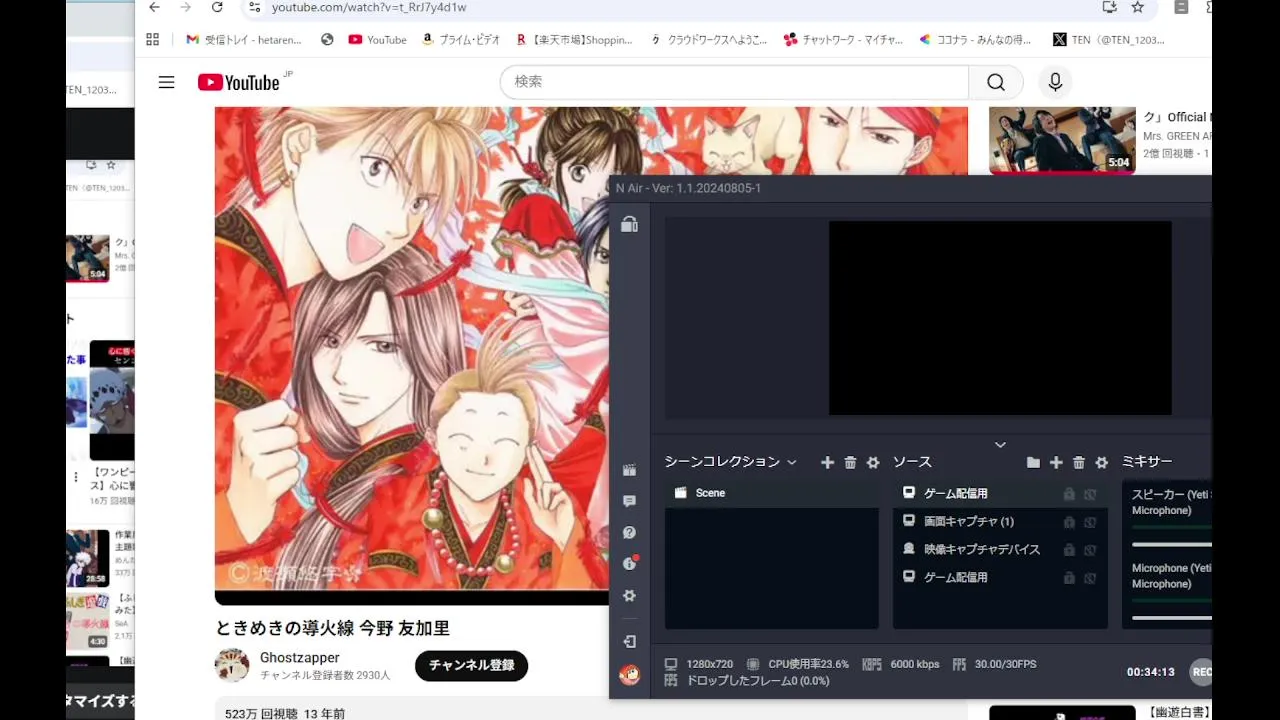Open the YouTube bookmark in bookmarks bar
This screenshot has height=720, width=1280.
pos(377,40)
